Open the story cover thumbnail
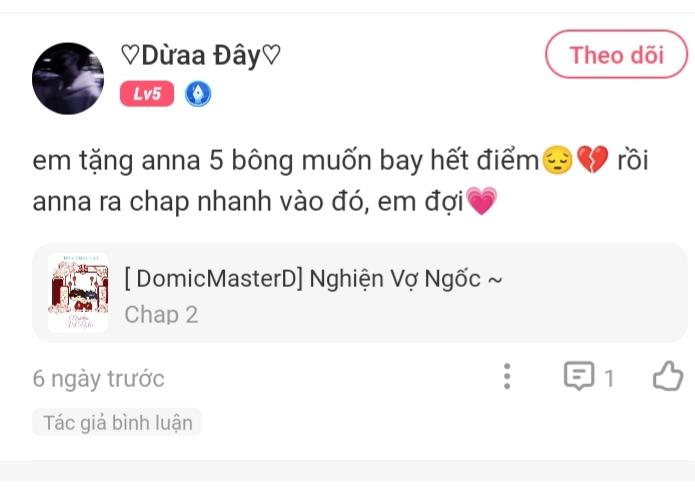Viewport: 695px width, 503px height. click(78, 293)
